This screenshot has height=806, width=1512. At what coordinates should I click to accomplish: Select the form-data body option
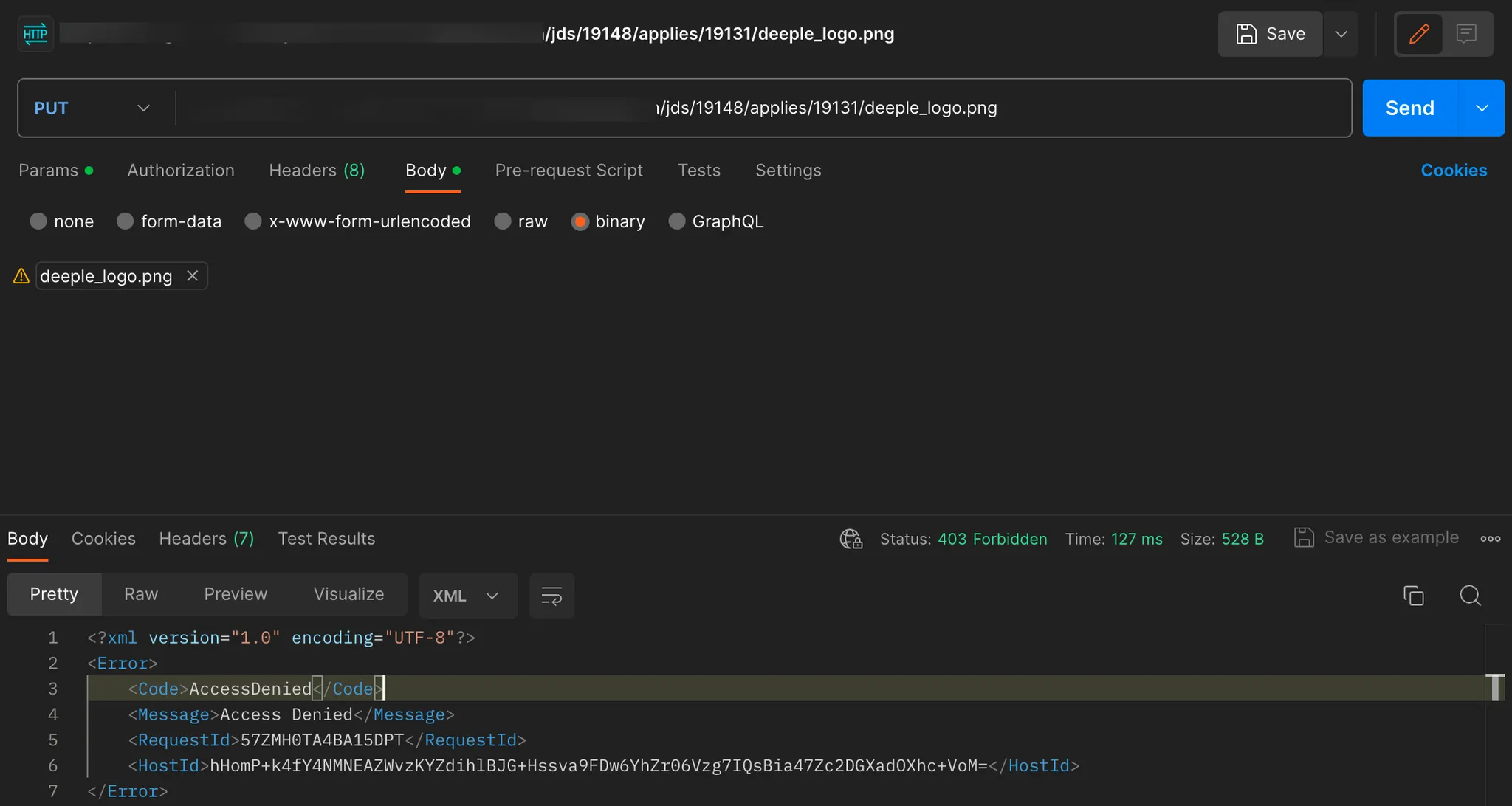pyautogui.click(x=126, y=221)
